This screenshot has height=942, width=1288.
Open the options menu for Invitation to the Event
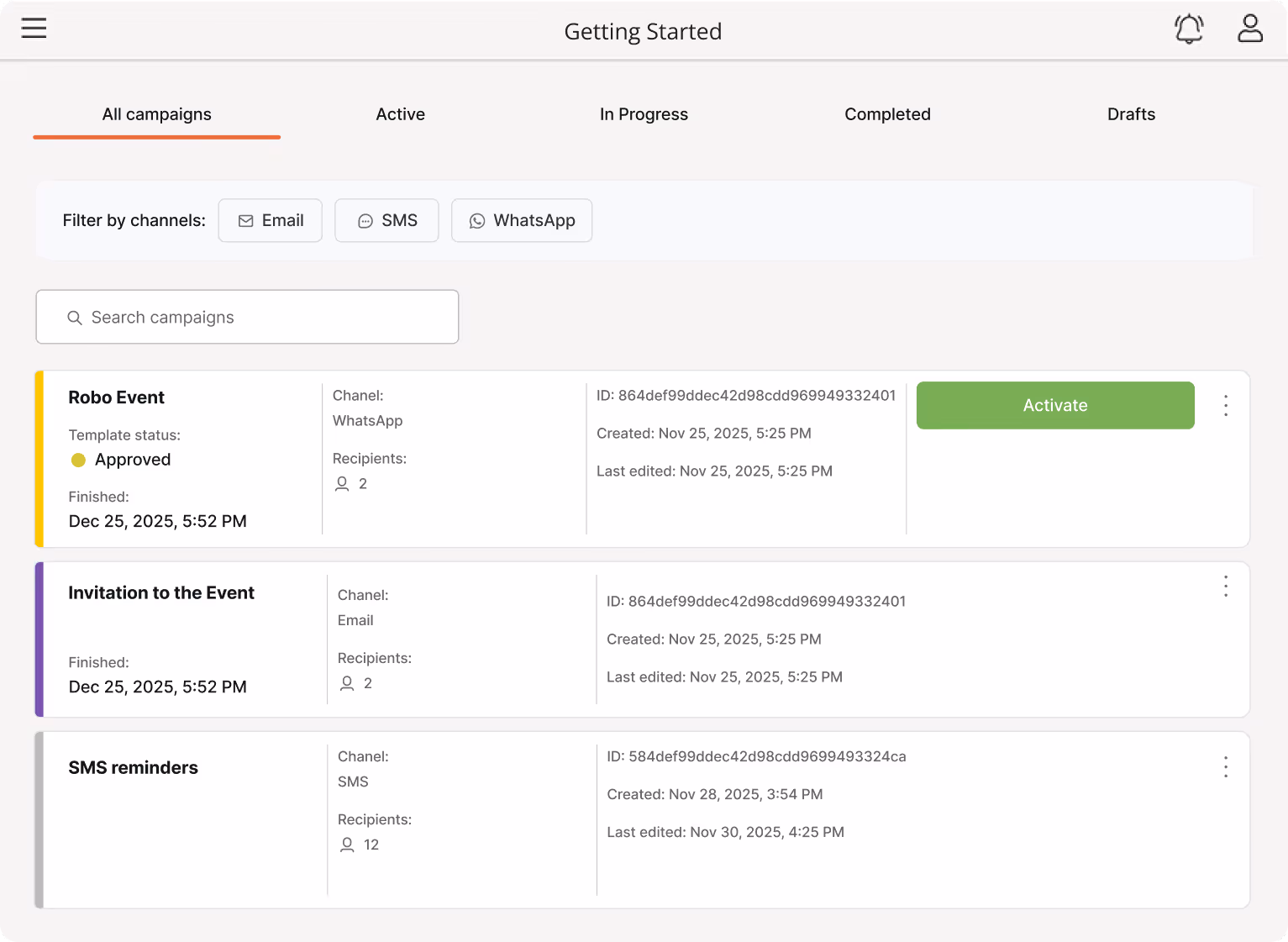click(x=1225, y=587)
